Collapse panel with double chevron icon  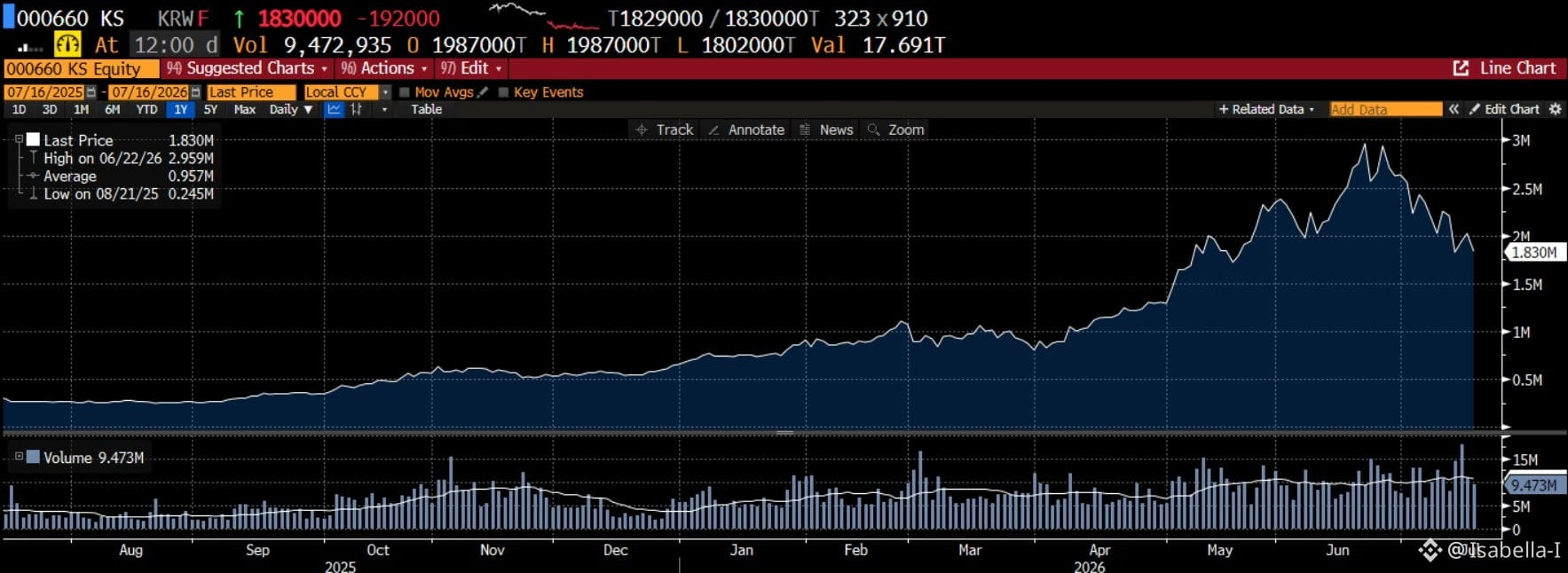[x=1454, y=109]
